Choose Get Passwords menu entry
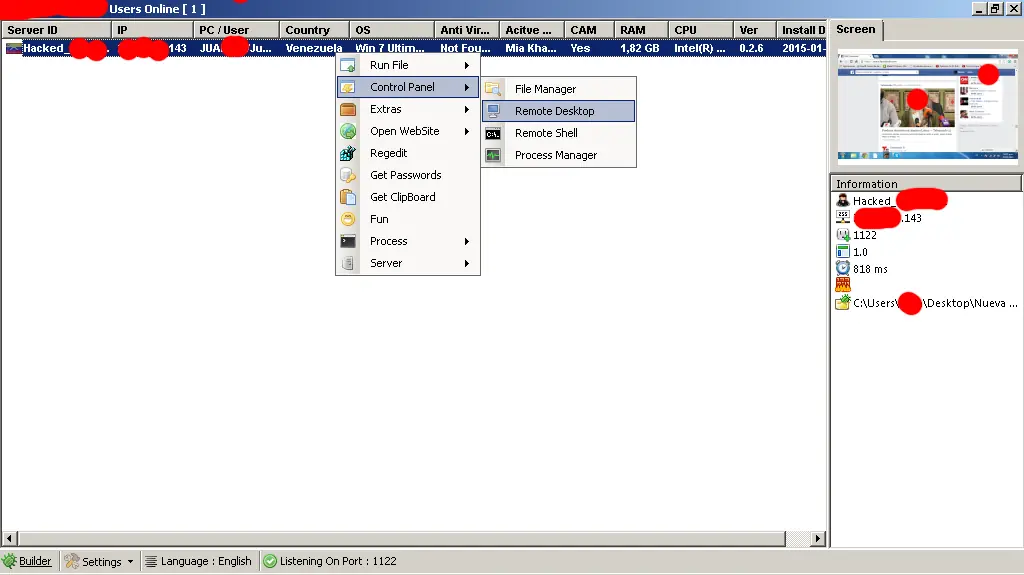 (408, 175)
